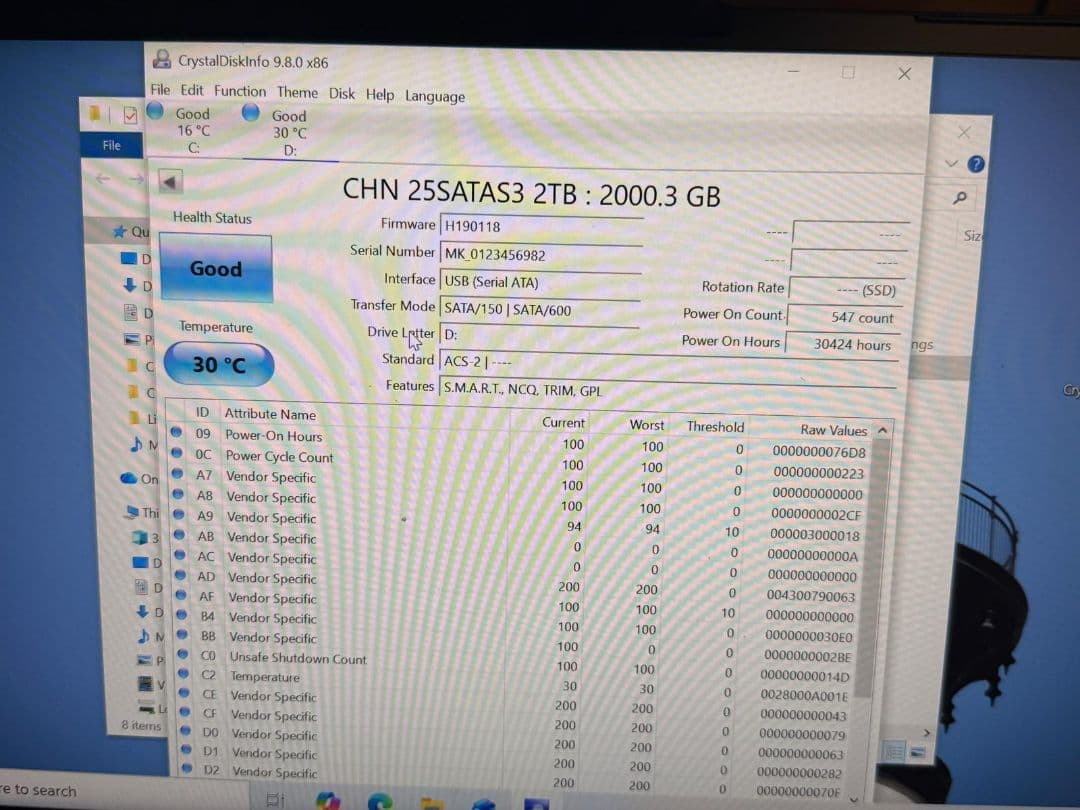Click the Current column header
Image resolution: width=1080 pixels, height=810 pixels.
click(563, 422)
